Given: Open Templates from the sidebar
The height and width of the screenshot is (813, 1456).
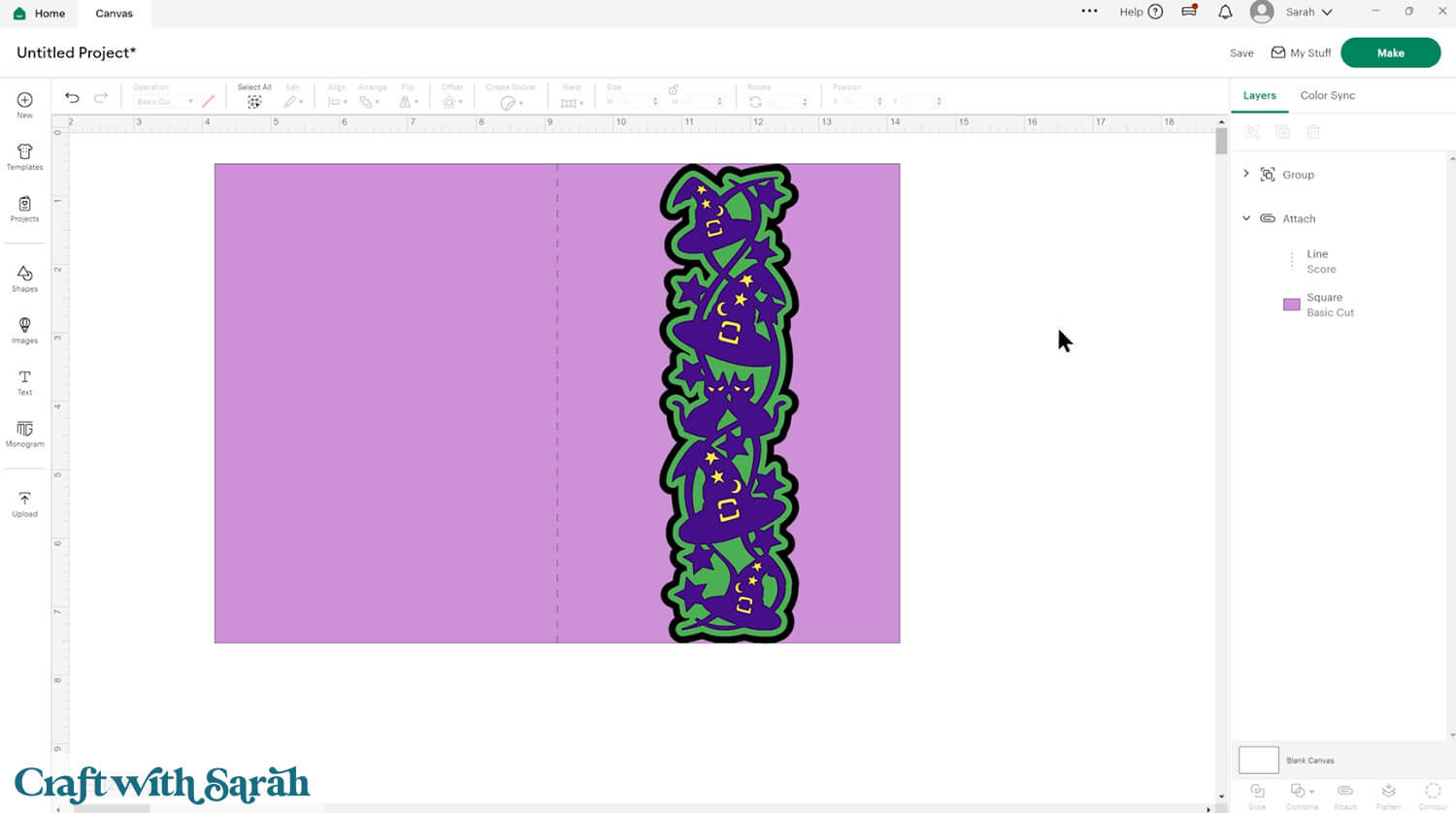Looking at the screenshot, I should tap(25, 156).
